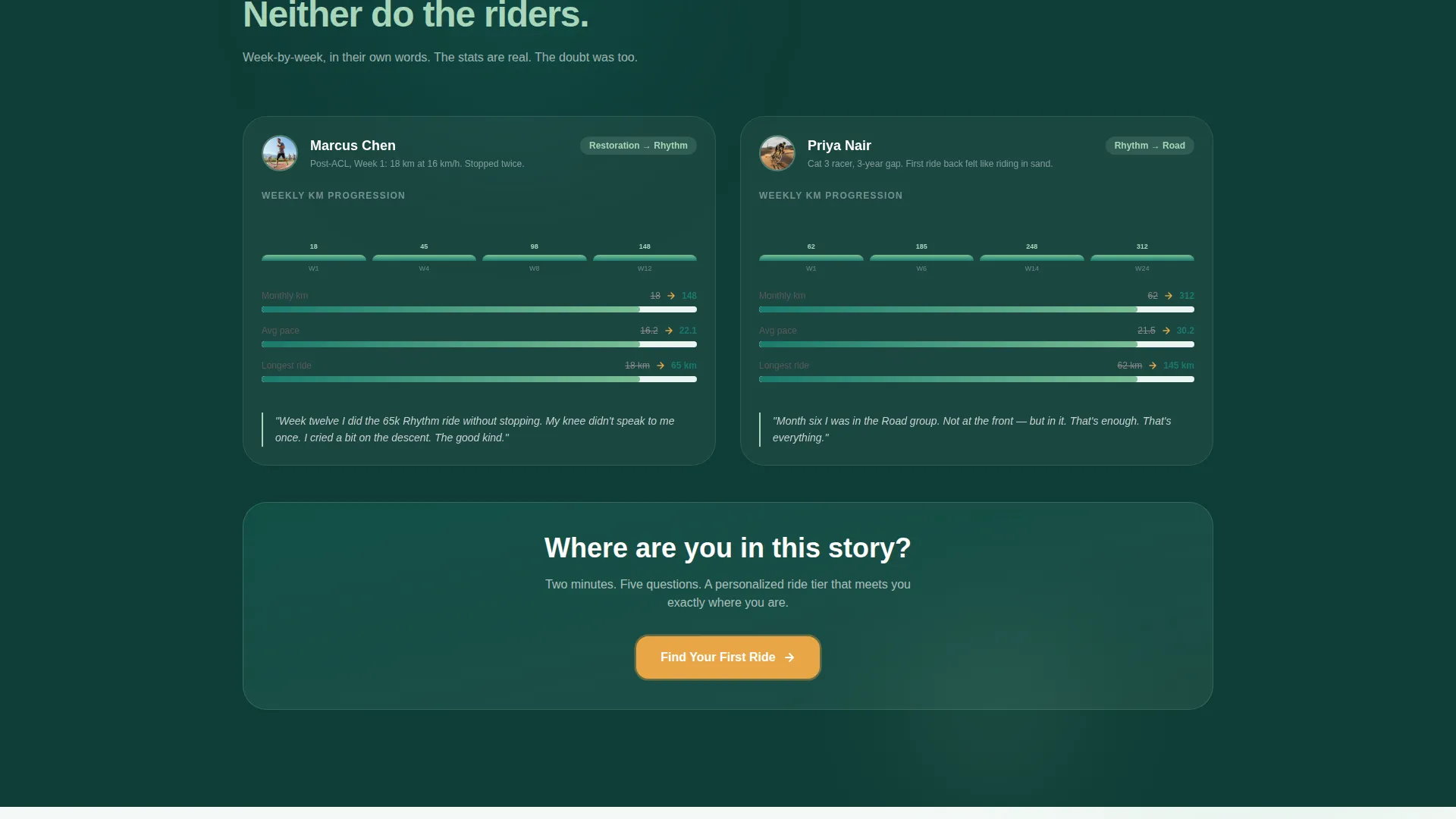
Task: Click Marcus's W12 bar showing 148
Action: (x=645, y=258)
